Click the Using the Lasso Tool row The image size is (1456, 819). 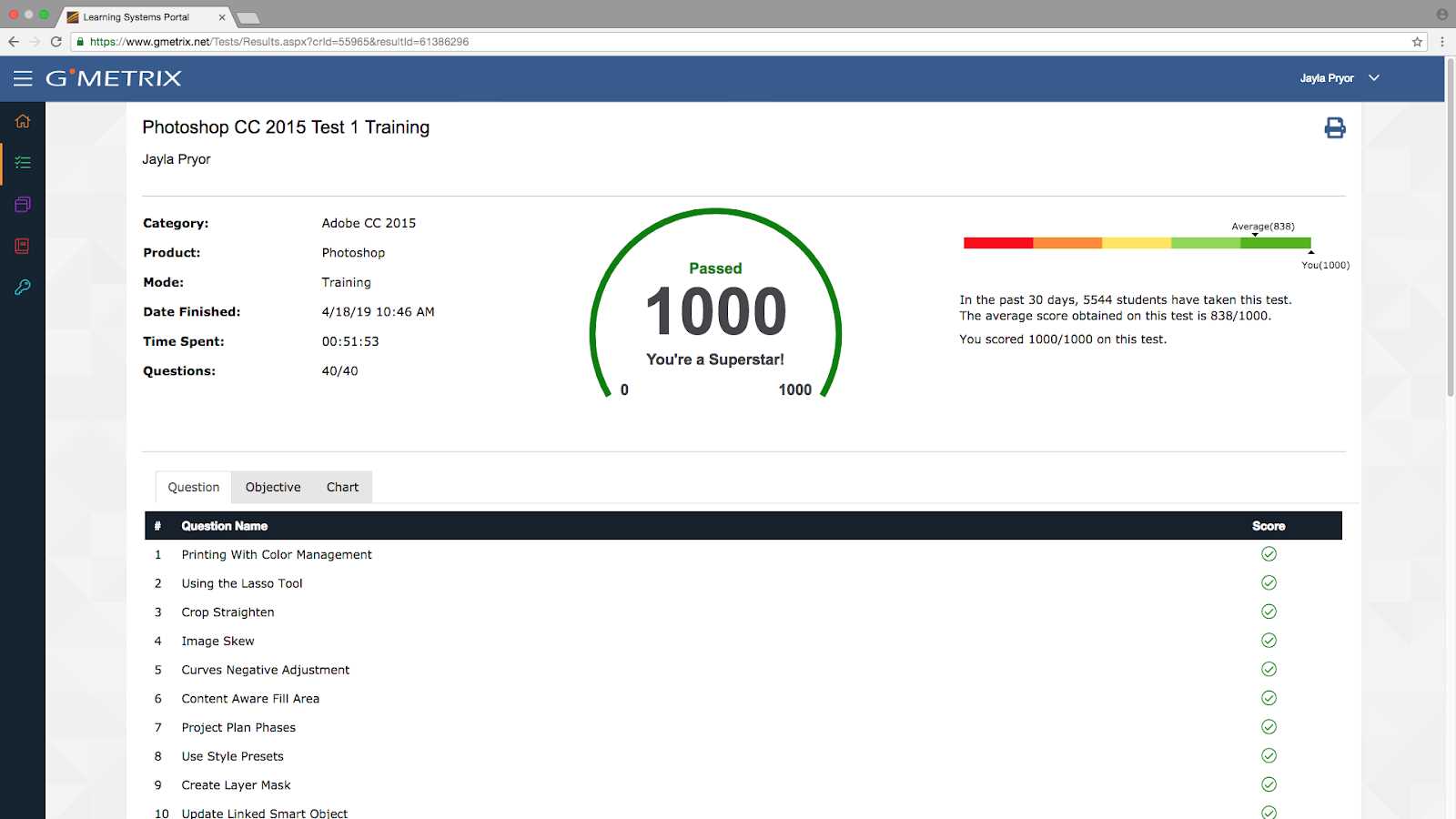(743, 583)
